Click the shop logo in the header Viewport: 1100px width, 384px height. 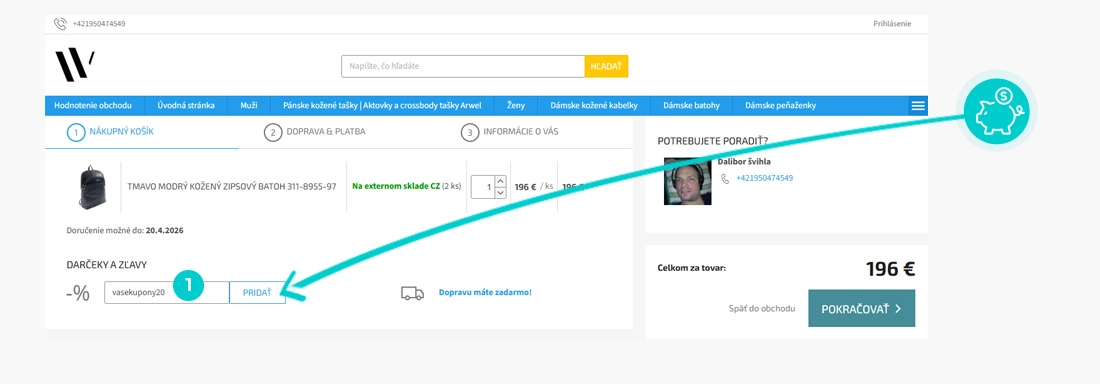[75, 65]
